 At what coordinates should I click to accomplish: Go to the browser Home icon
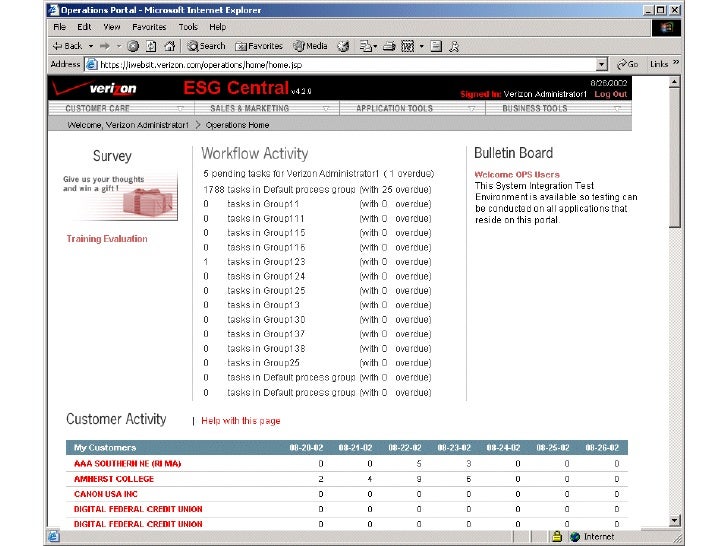(x=170, y=46)
